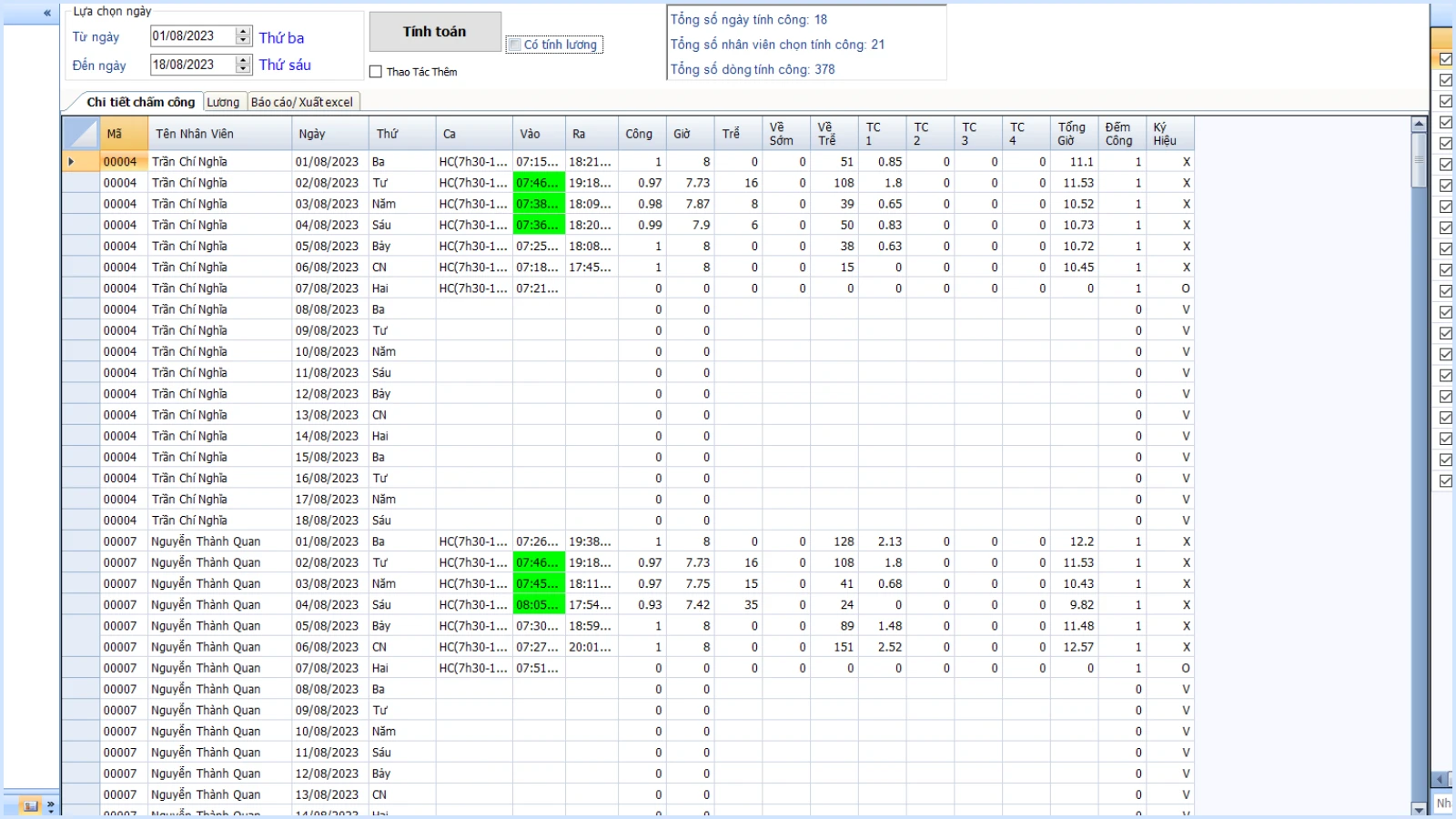Sort by the Mã column header
The height and width of the screenshot is (819, 1456).
[124, 134]
